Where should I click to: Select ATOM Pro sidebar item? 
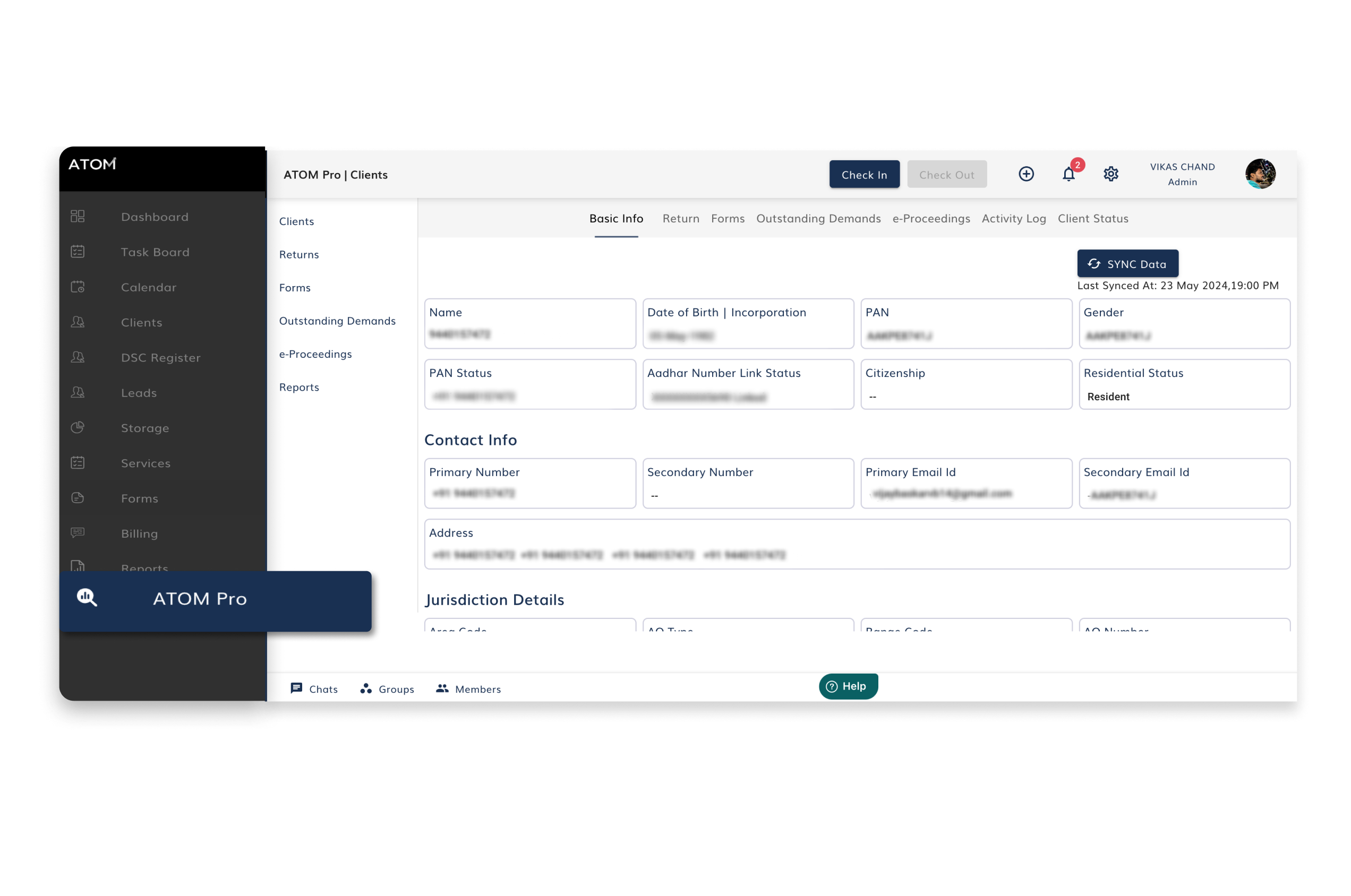tap(216, 601)
